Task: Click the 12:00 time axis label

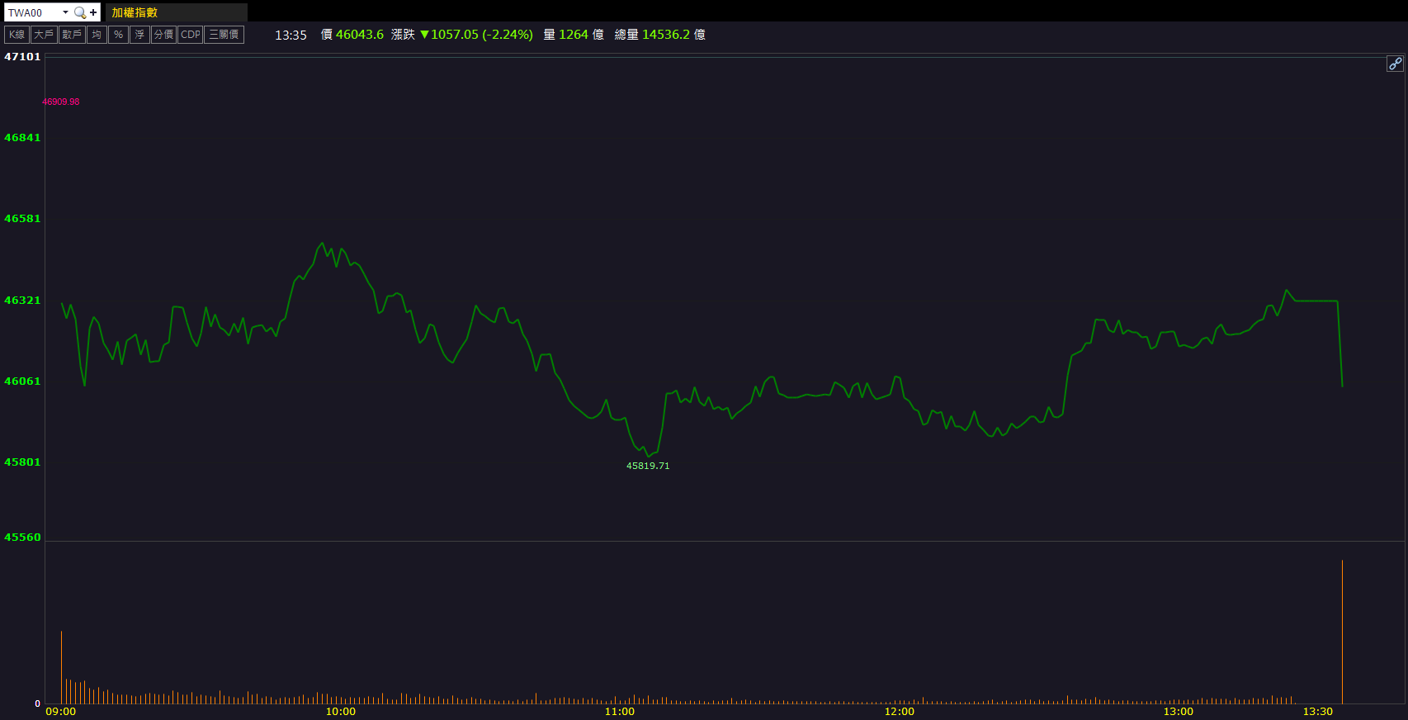Action: click(x=899, y=712)
